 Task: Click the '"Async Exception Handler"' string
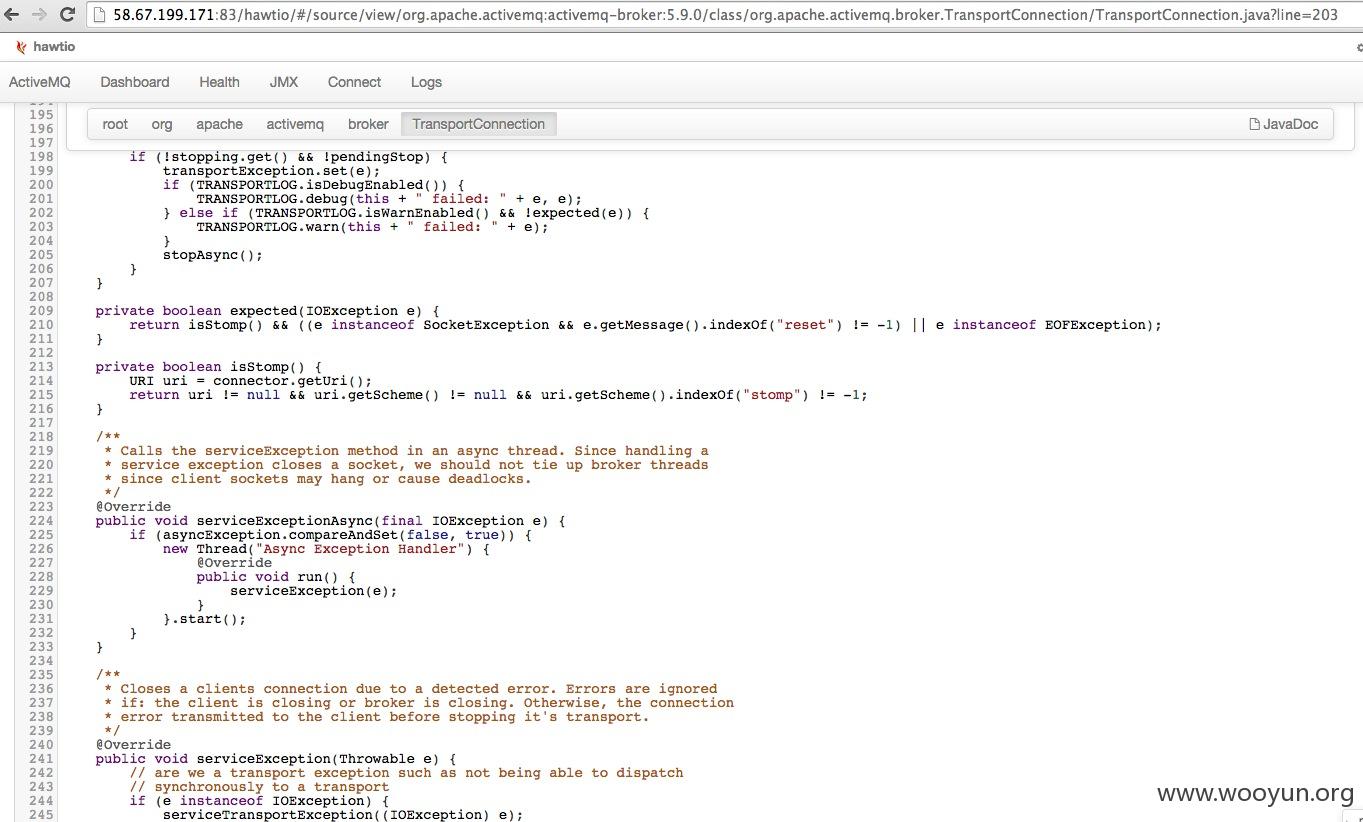[x=359, y=548]
